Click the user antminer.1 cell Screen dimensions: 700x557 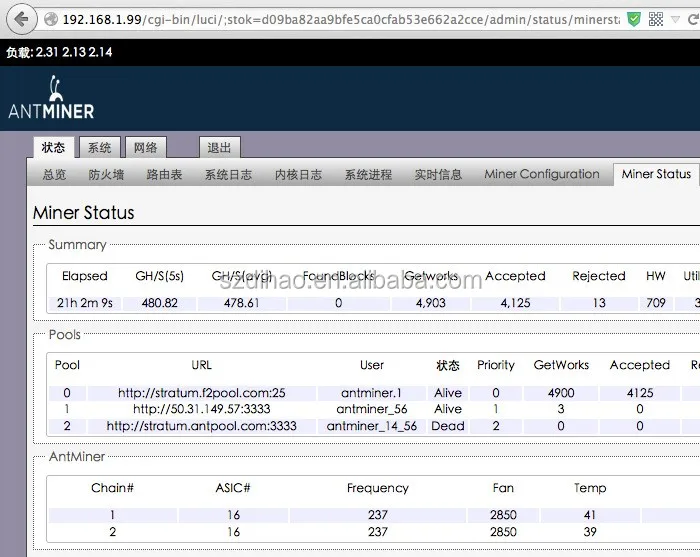pos(371,393)
